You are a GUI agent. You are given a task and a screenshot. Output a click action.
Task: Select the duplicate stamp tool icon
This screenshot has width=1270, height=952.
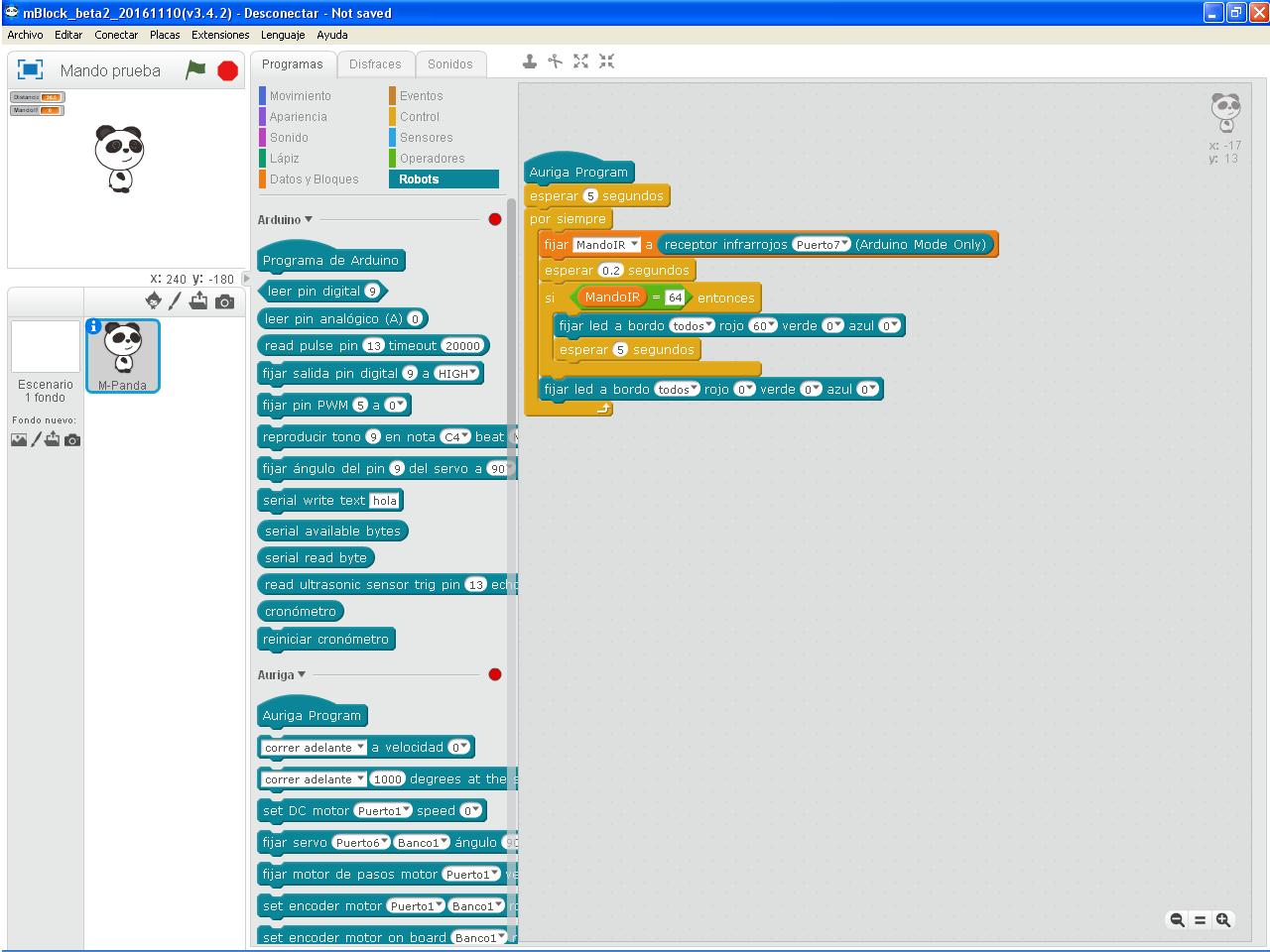(x=530, y=61)
